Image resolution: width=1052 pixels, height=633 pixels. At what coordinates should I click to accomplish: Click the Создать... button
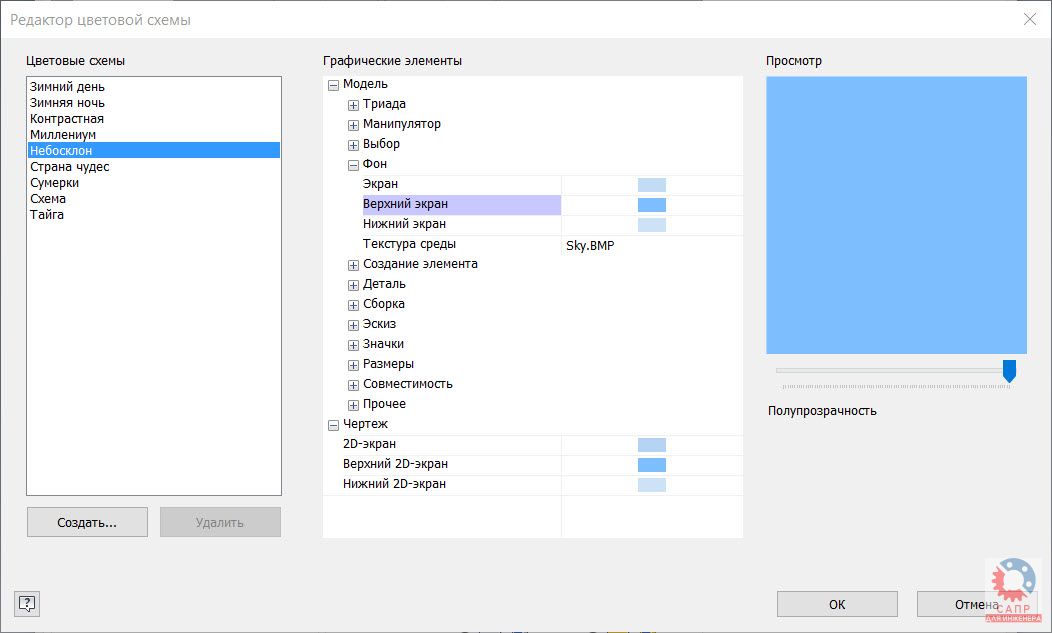87,522
